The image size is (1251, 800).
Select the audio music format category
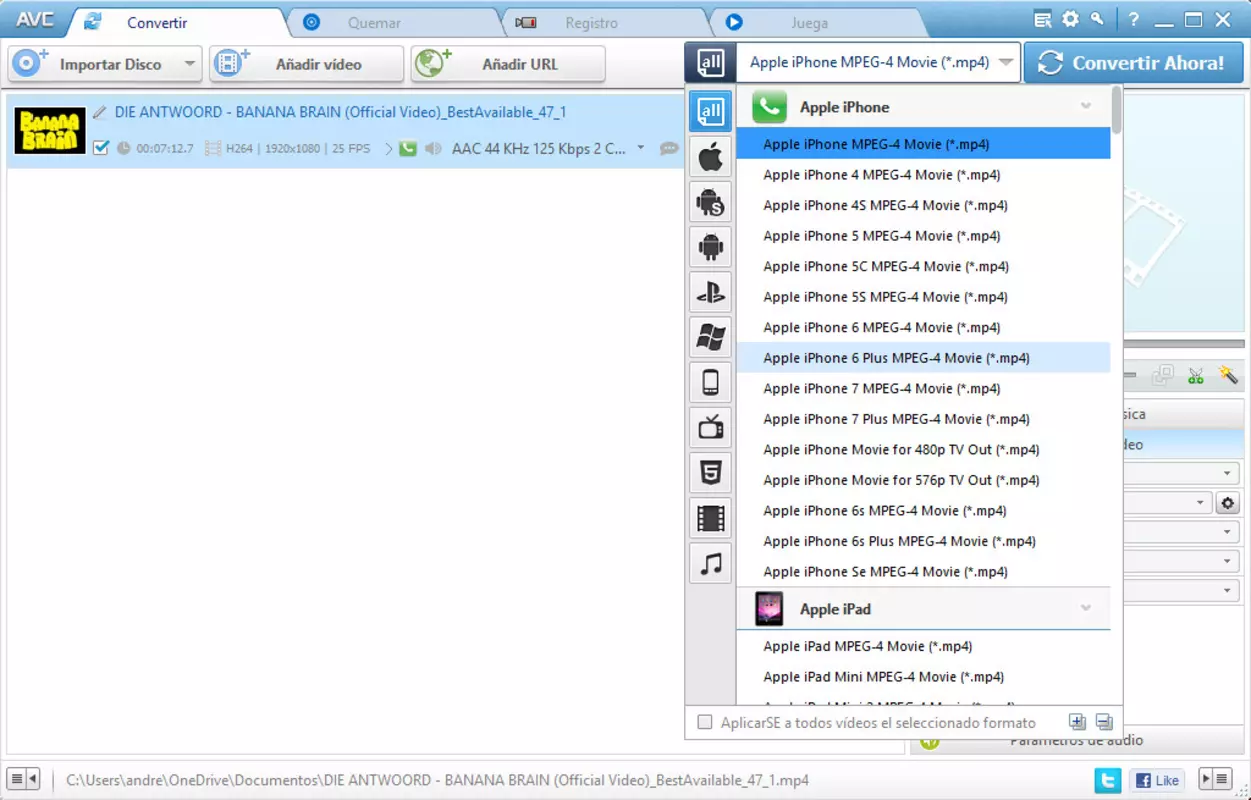point(711,564)
